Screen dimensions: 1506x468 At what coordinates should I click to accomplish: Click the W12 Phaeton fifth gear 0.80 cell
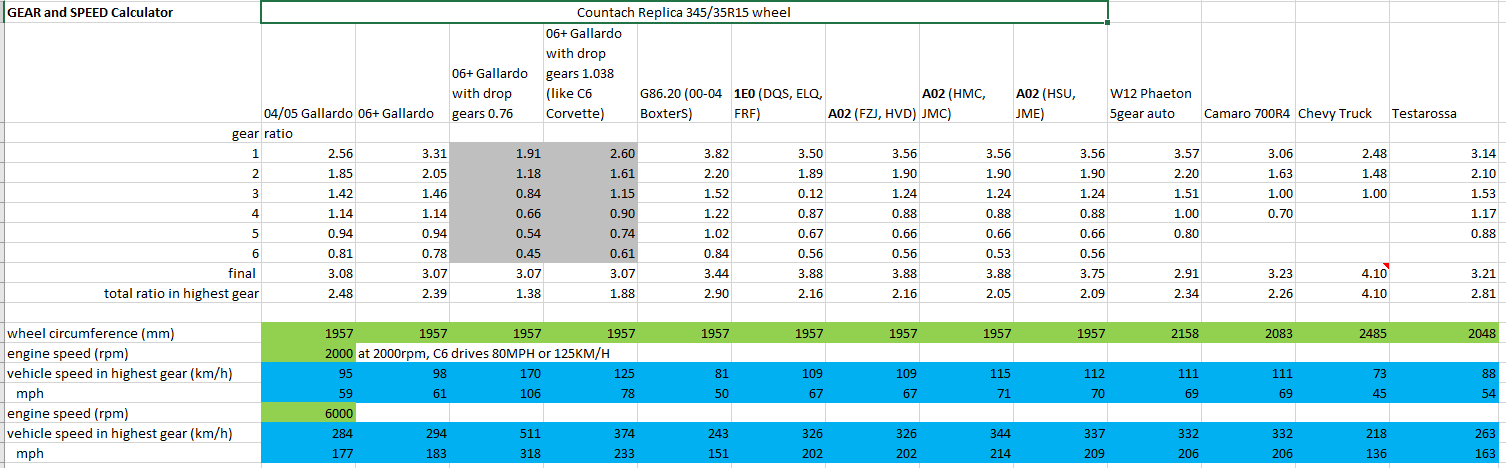[x=1154, y=233]
